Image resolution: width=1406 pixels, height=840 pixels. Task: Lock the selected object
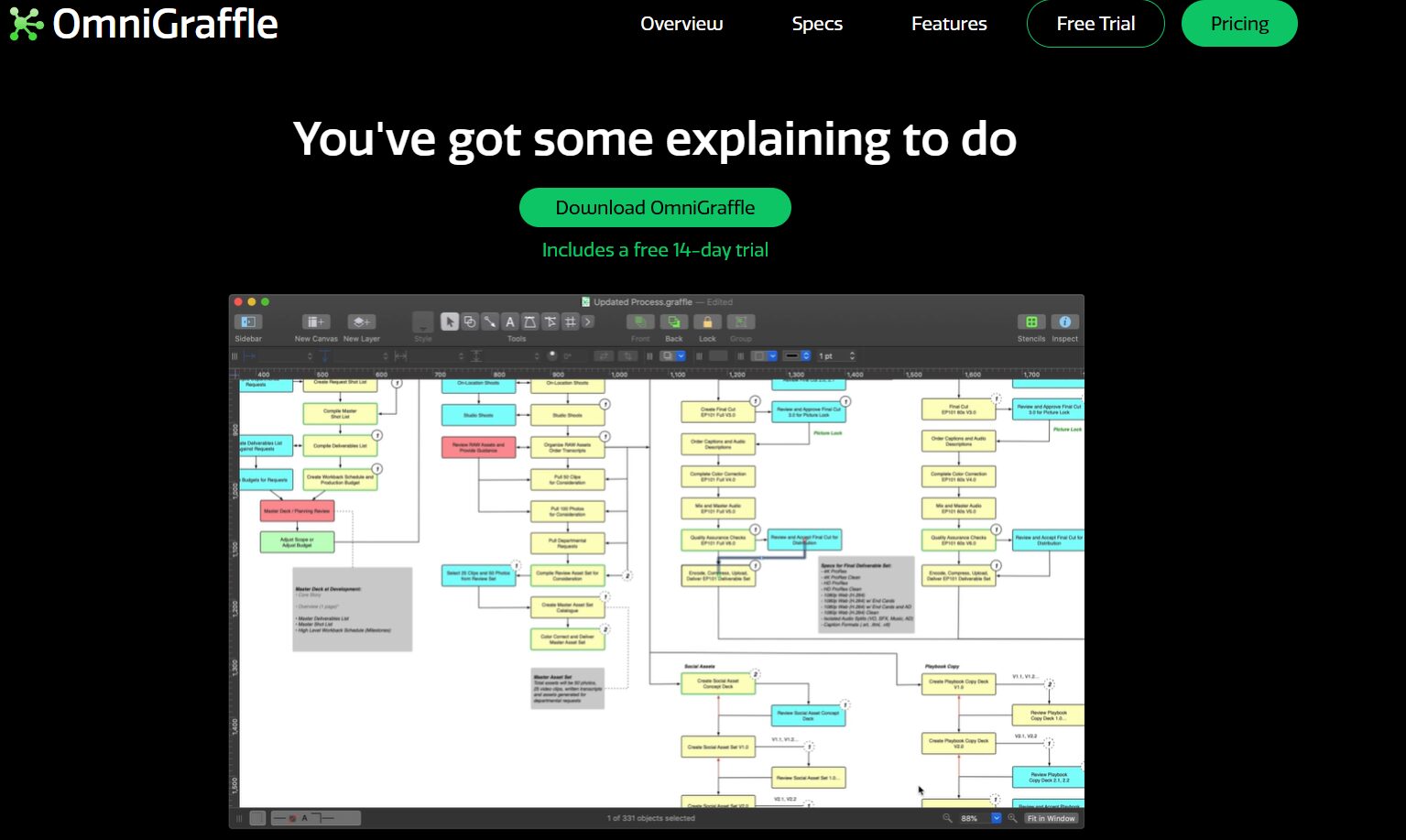[707, 322]
